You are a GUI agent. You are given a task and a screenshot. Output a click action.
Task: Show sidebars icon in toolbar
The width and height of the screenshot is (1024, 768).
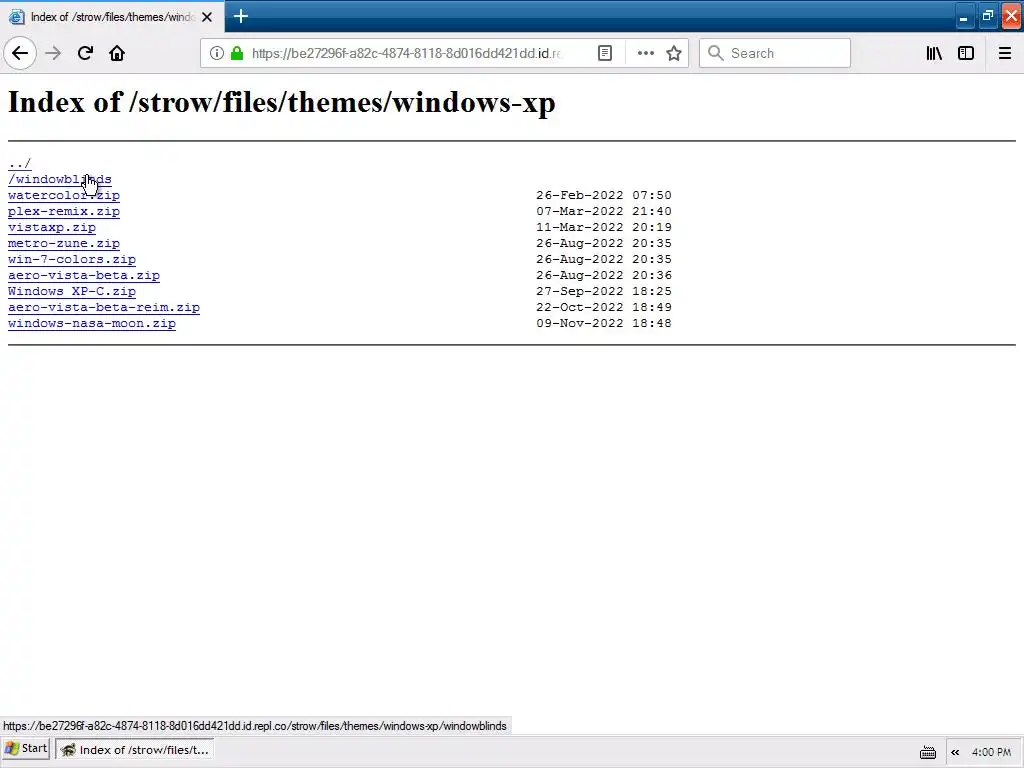pos(966,54)
